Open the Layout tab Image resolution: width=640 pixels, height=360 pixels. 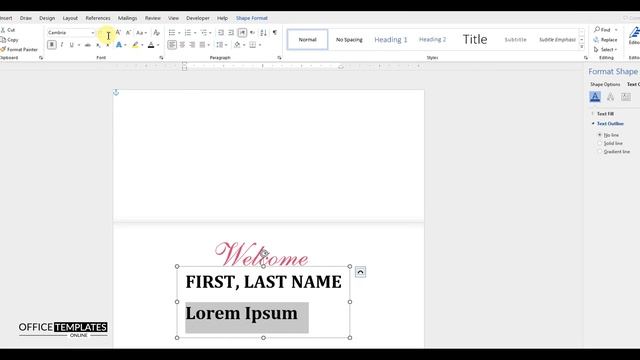click(x=70, y=18)
